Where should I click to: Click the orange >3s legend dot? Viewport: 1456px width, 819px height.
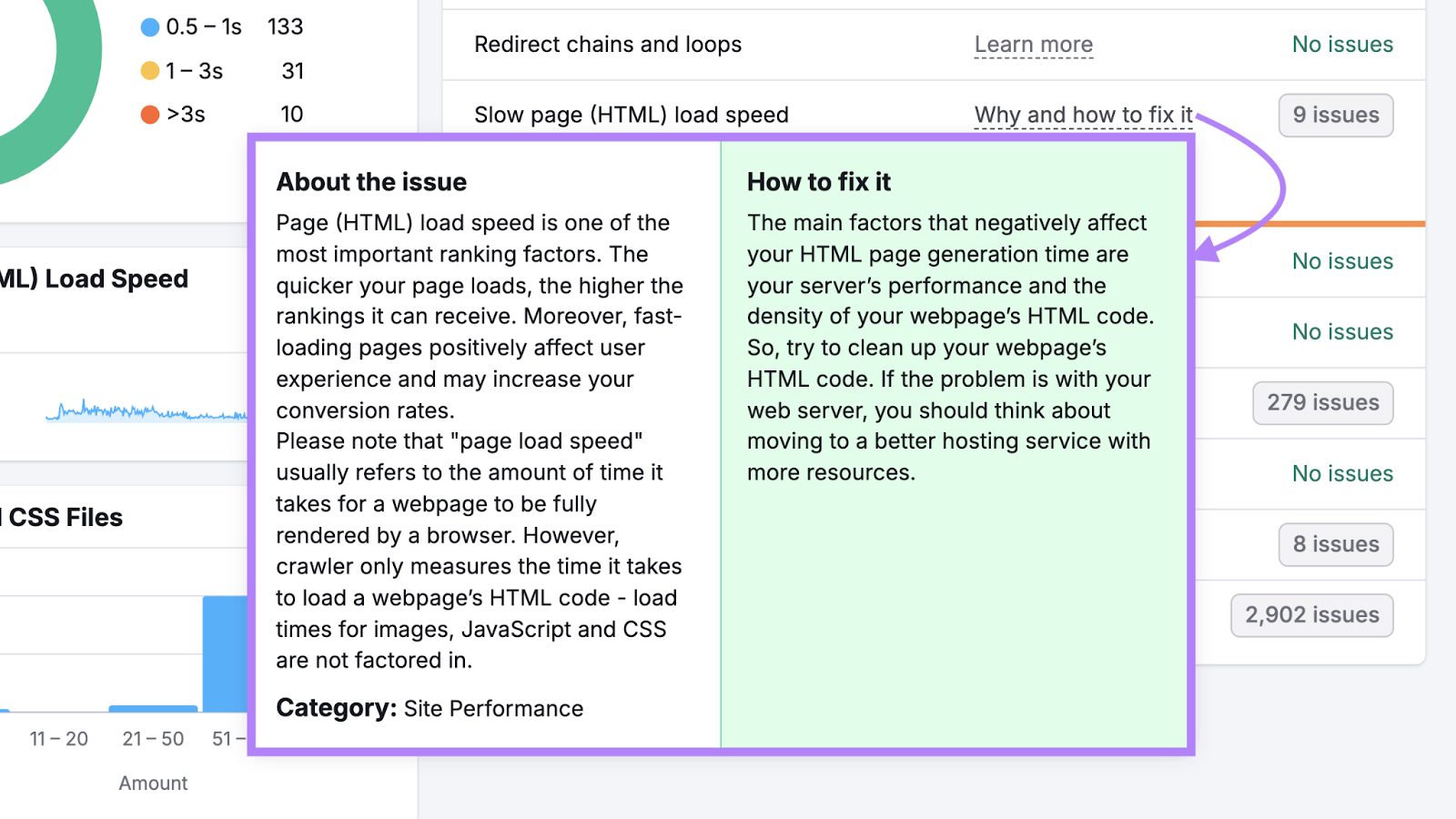click(148, 114)
